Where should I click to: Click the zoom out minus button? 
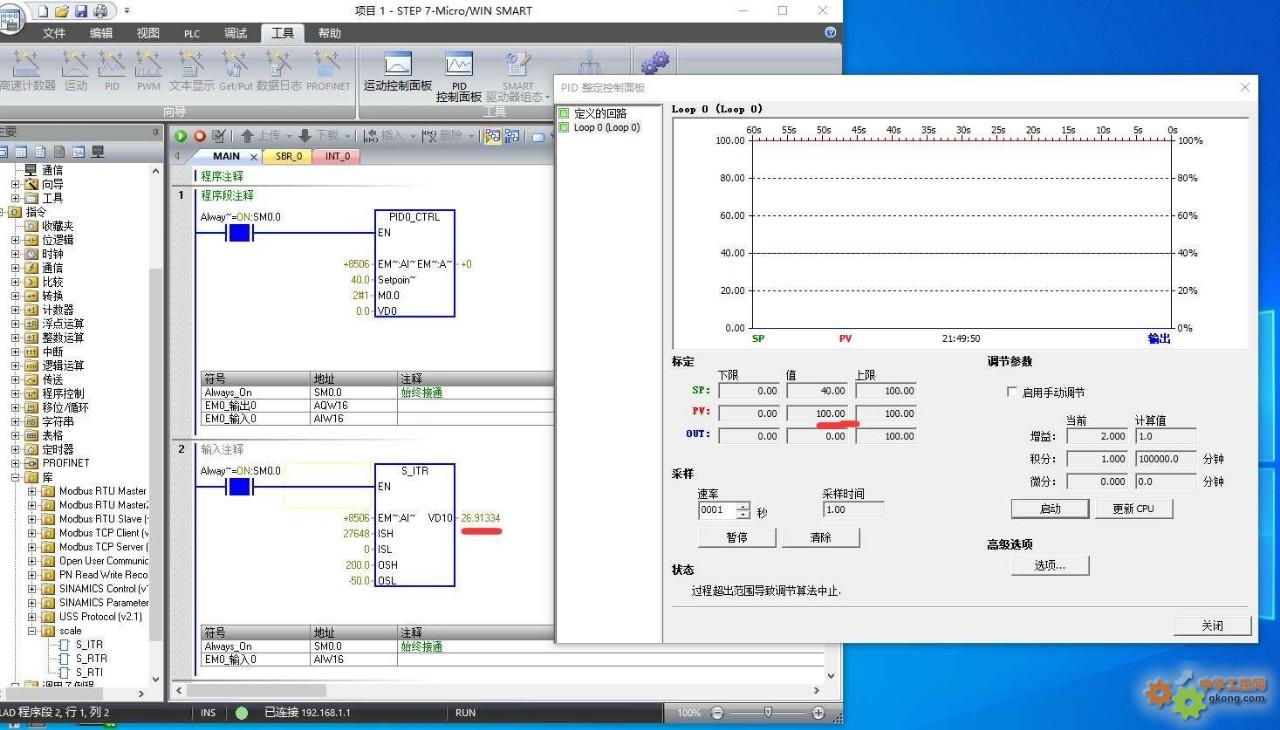pyautogui.click(x=716, y=713)
